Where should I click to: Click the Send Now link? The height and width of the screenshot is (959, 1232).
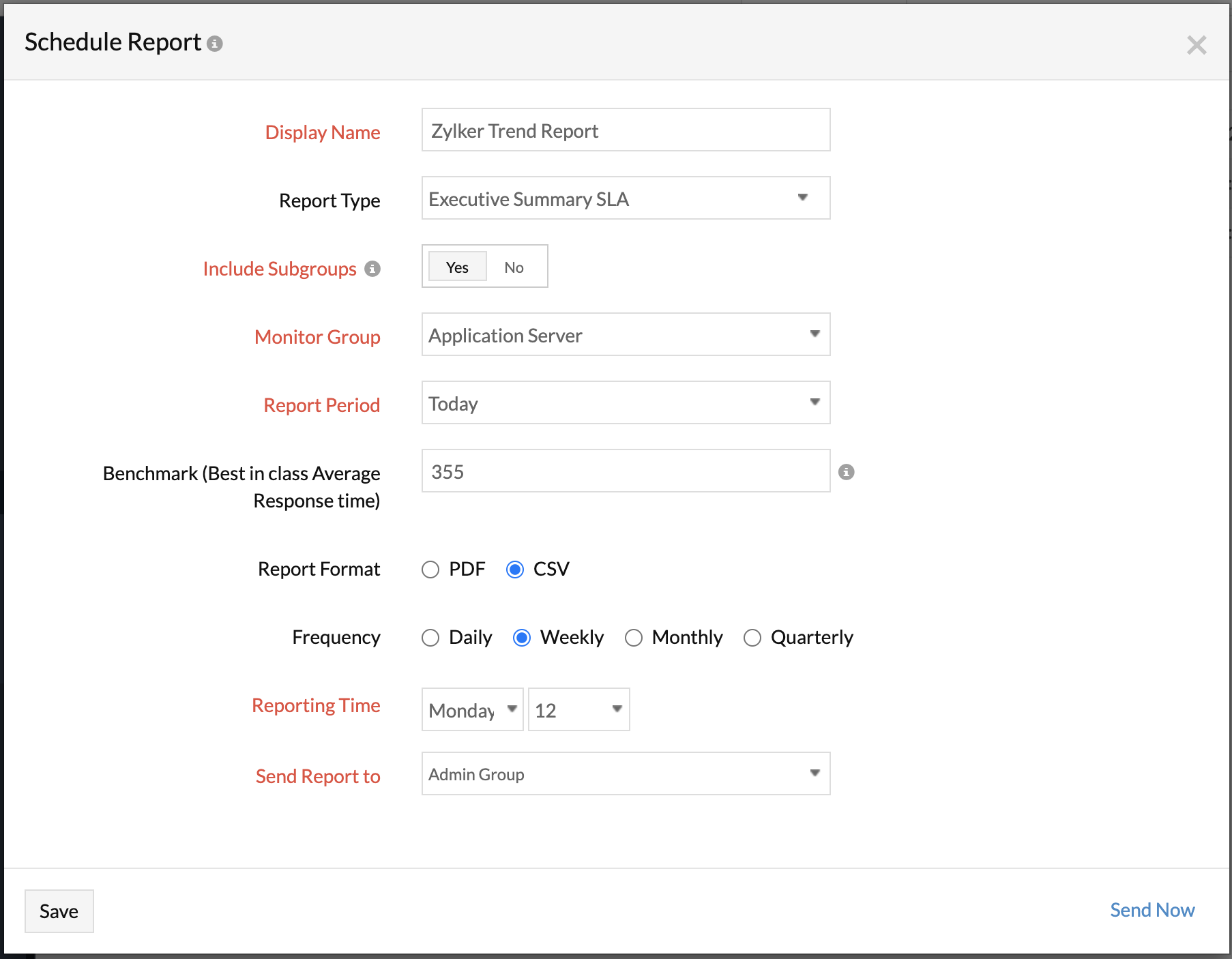coord(1152,910)
